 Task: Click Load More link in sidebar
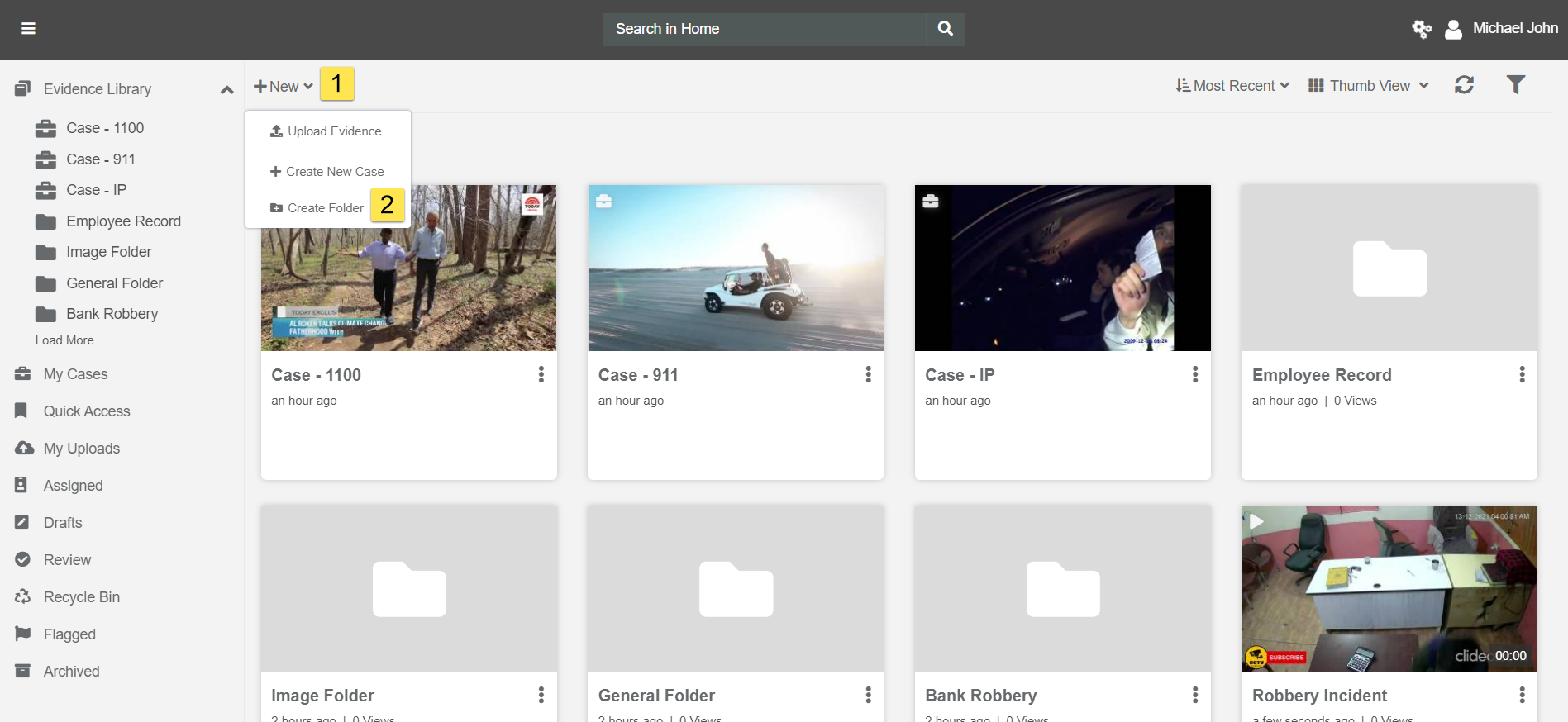[64, 340]
